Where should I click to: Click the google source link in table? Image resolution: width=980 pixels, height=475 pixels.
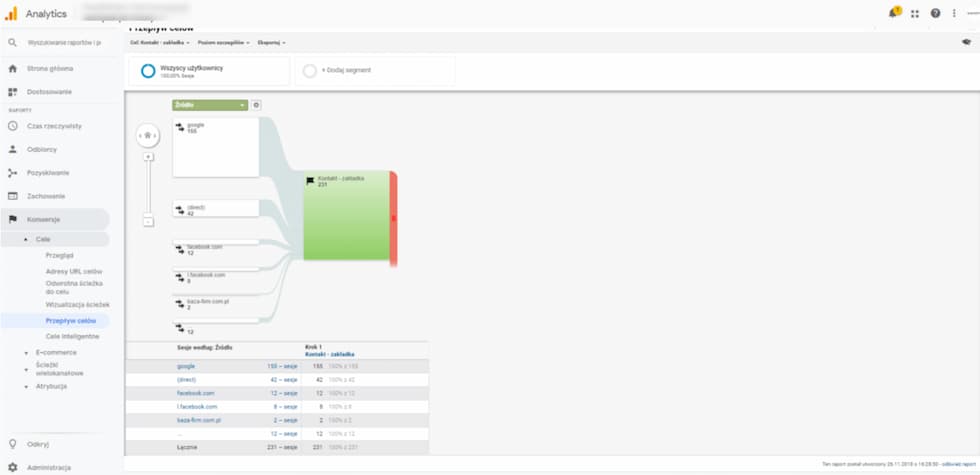pyautogui.click(x=186, y=366)
